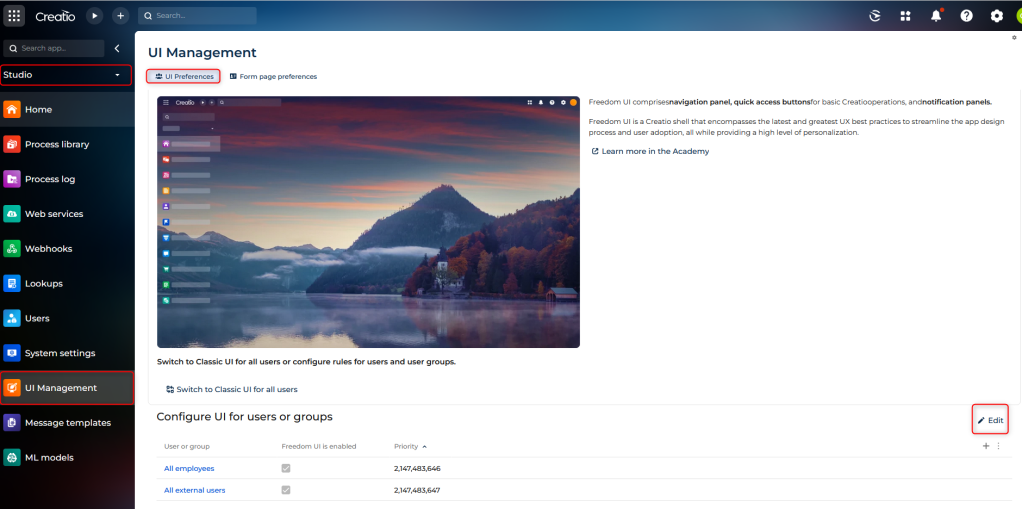Click priority value 2,147,483,647

coord(416,490)
